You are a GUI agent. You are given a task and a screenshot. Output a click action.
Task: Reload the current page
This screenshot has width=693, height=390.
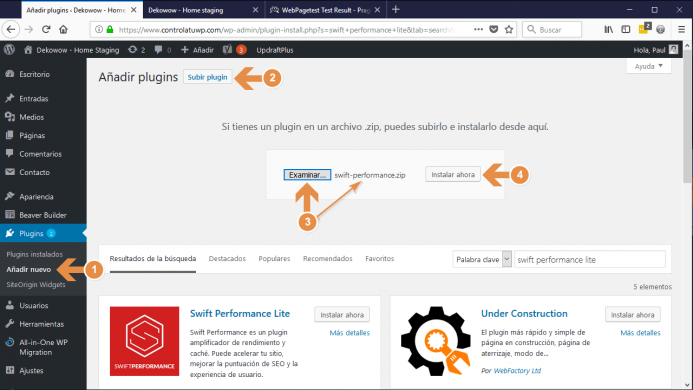click(46, 30)
